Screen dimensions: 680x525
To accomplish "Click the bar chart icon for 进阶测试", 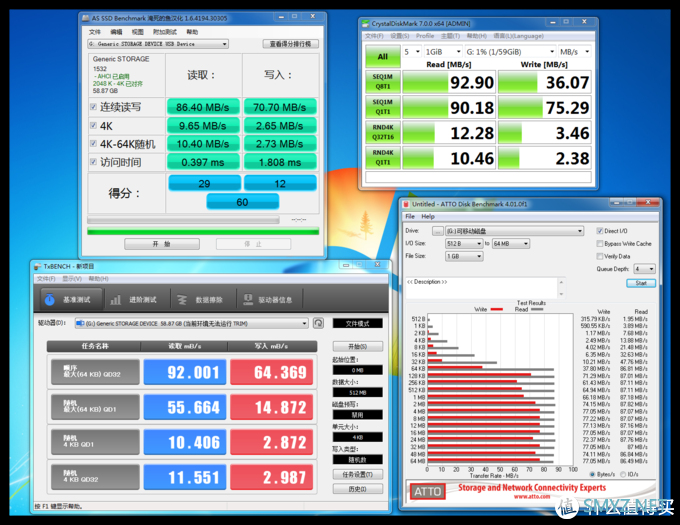I will (115, 300).
